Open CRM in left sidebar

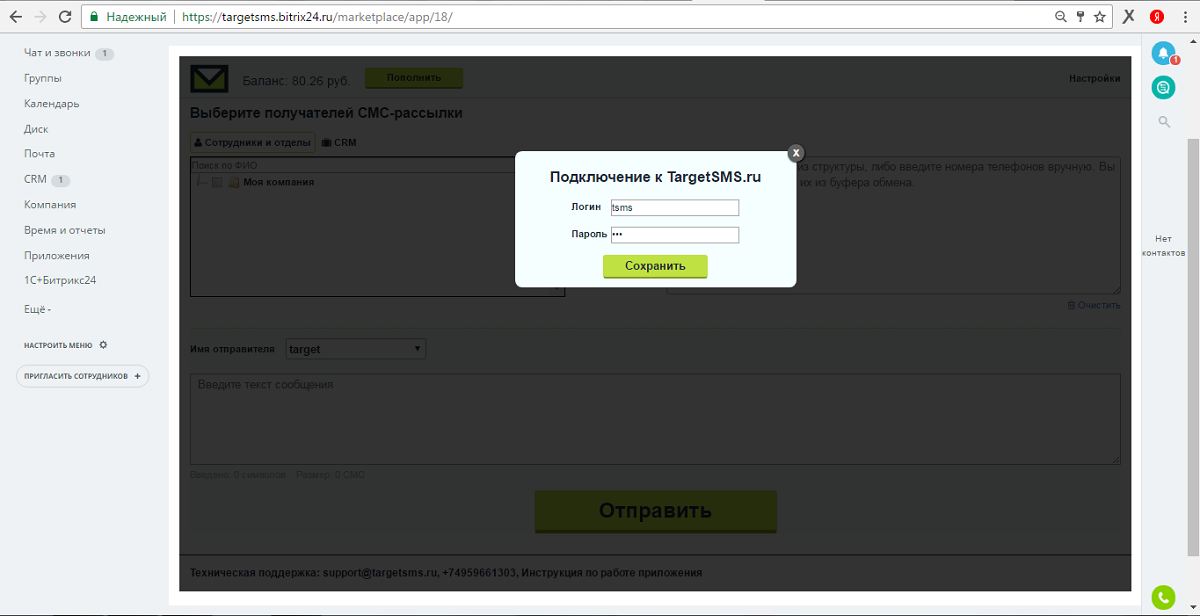point(36,180)
